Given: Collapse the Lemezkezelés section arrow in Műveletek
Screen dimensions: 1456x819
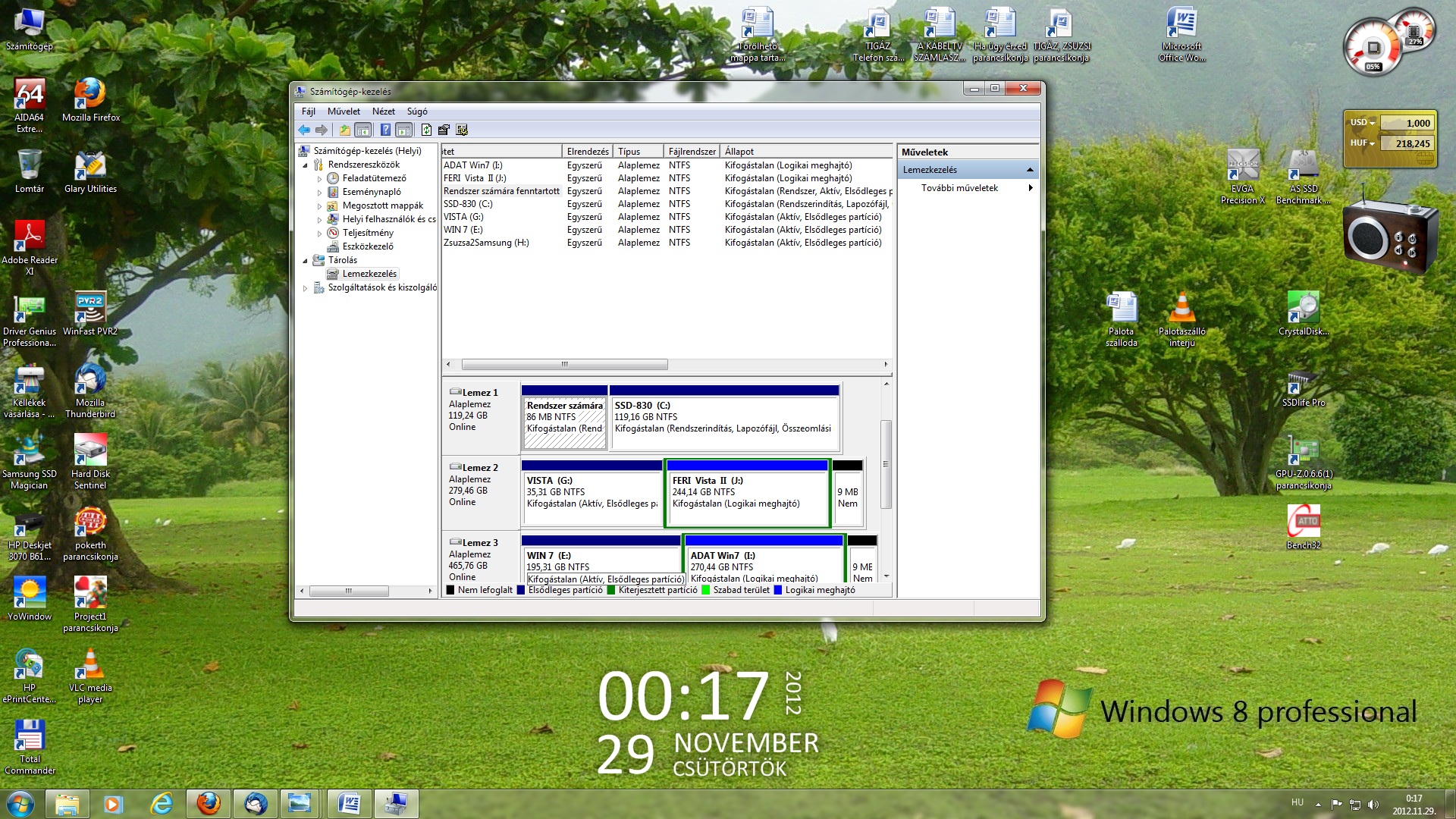Looking at the screenshot, I should [x=1030, y=170].
